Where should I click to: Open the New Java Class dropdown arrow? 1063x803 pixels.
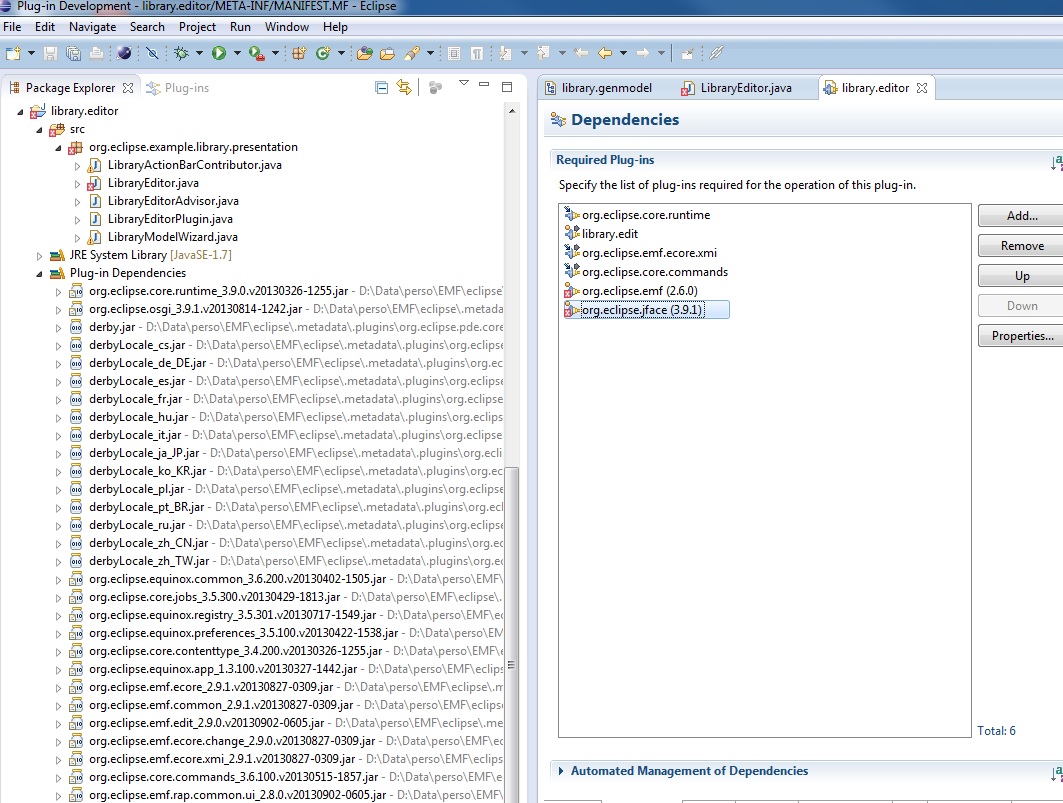[341, 53]
